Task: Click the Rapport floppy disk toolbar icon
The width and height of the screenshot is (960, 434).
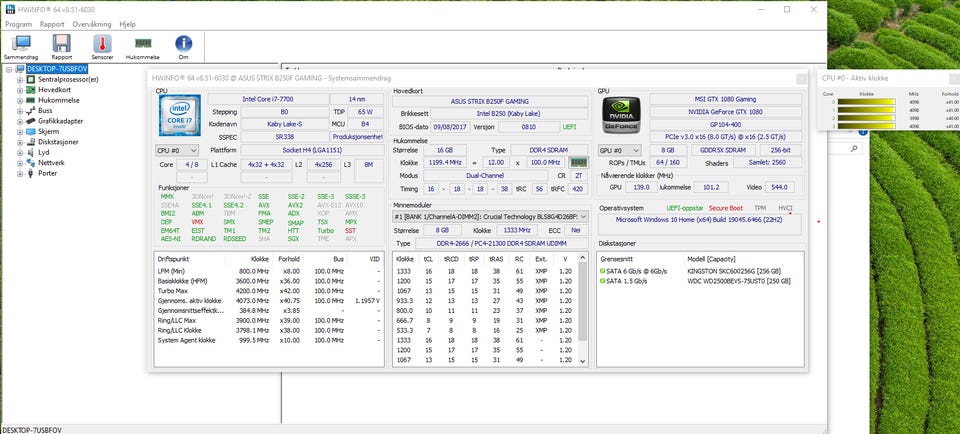Action: coord(62,43)
